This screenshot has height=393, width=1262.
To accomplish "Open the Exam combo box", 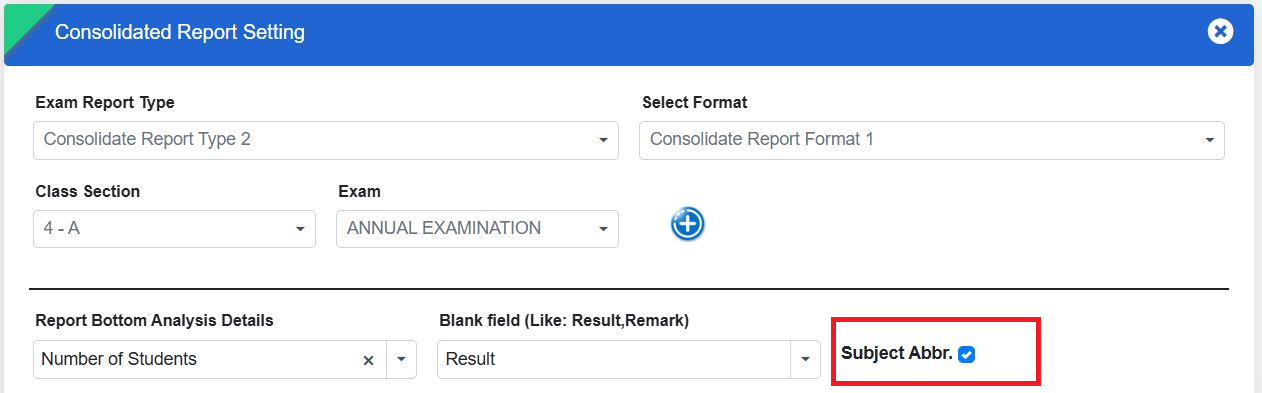I will pos(477,229).
